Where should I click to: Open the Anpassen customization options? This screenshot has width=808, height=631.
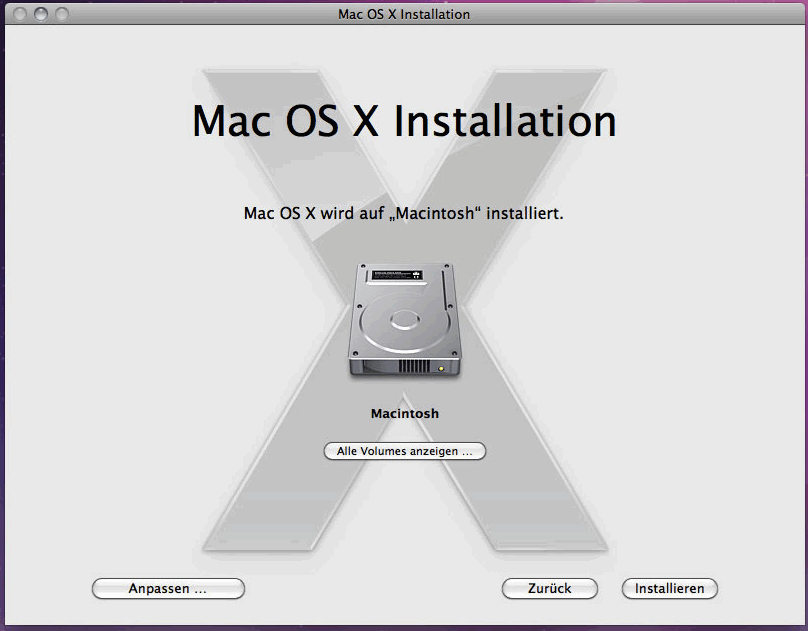point(168,589)
